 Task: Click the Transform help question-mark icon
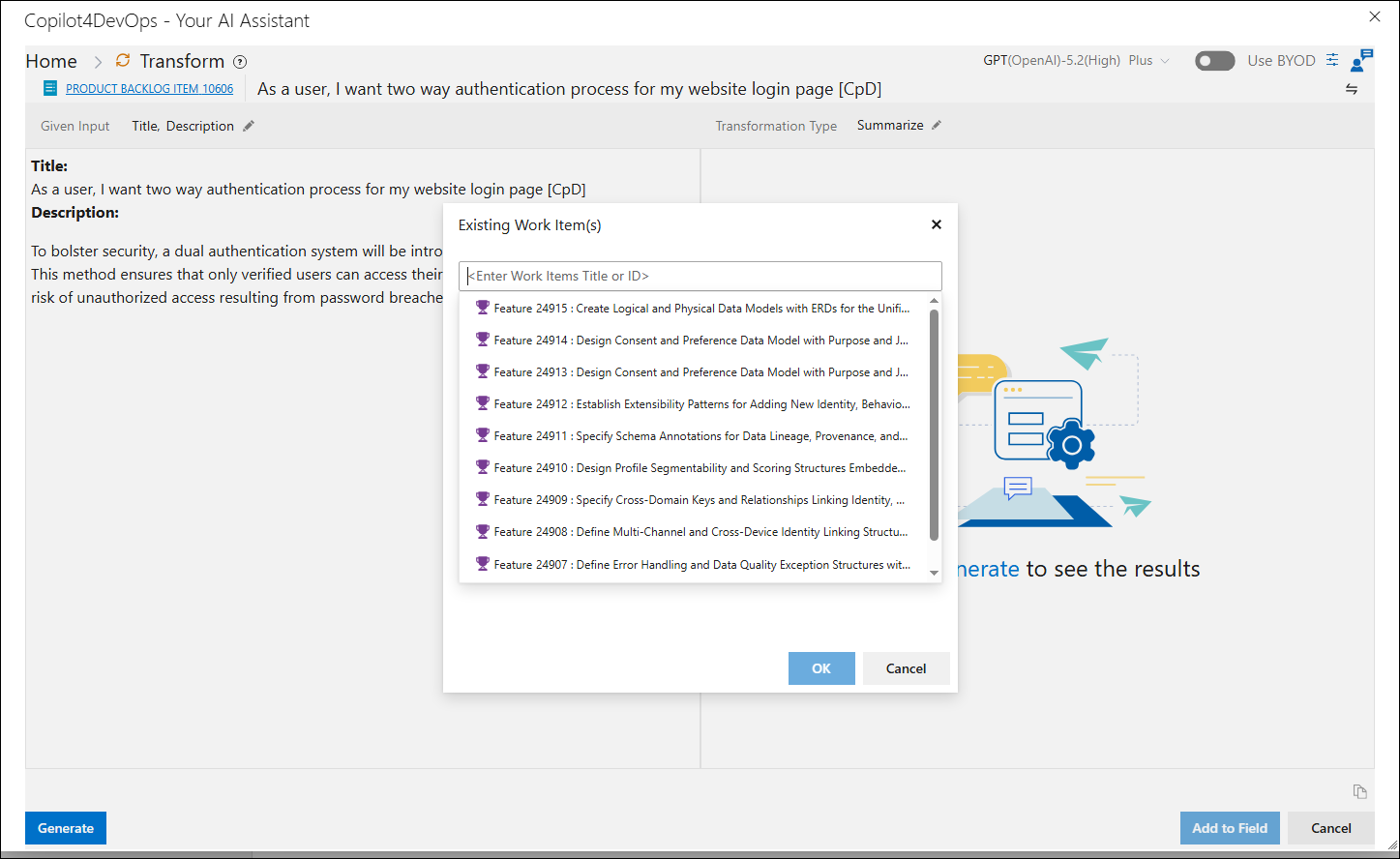click(240, 62)
